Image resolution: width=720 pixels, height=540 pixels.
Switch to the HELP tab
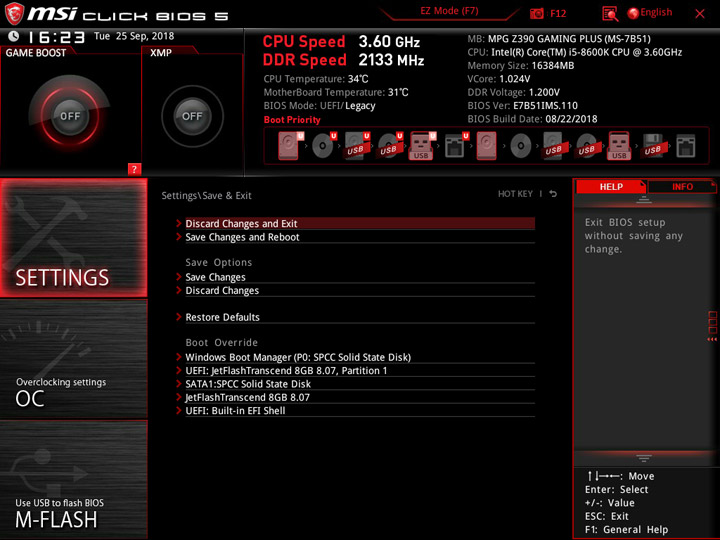611,186
